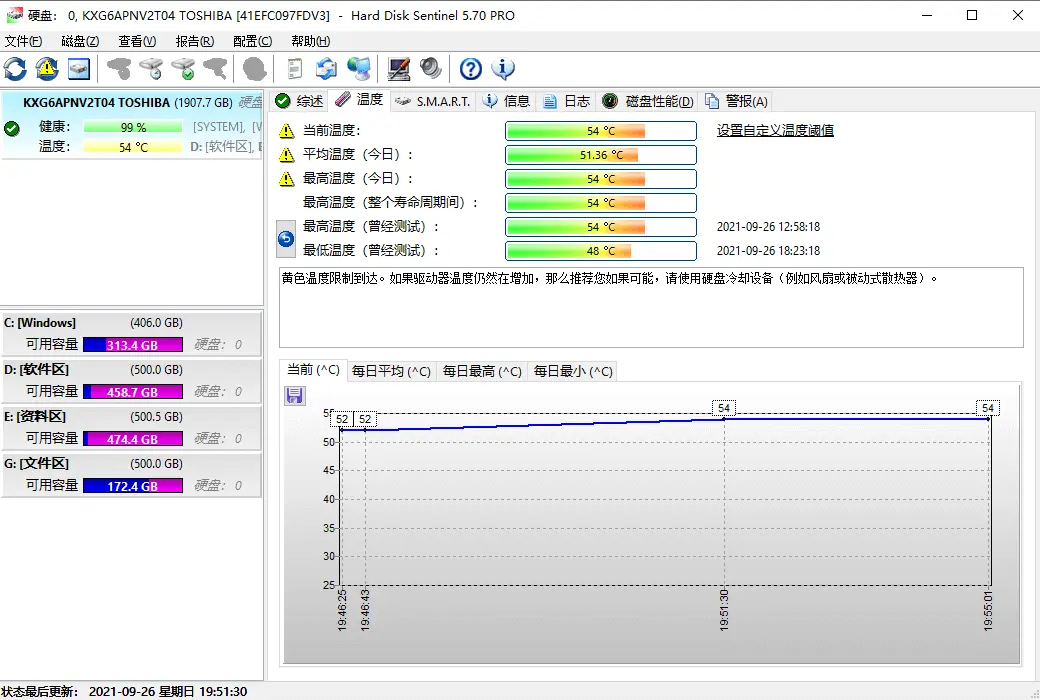The width and height of the screenshot is (1040, 700).
Task: Open the network/online toolbar icon
Action: 360,68
